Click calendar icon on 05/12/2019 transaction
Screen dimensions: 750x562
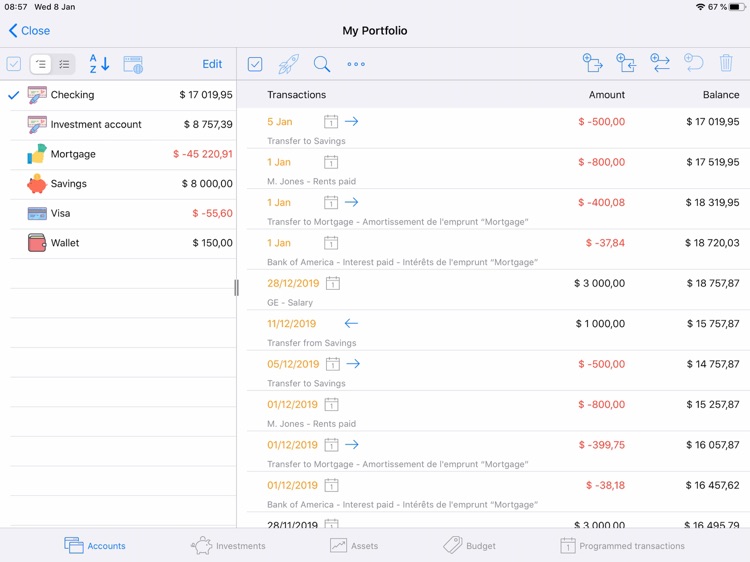[333, 364]
